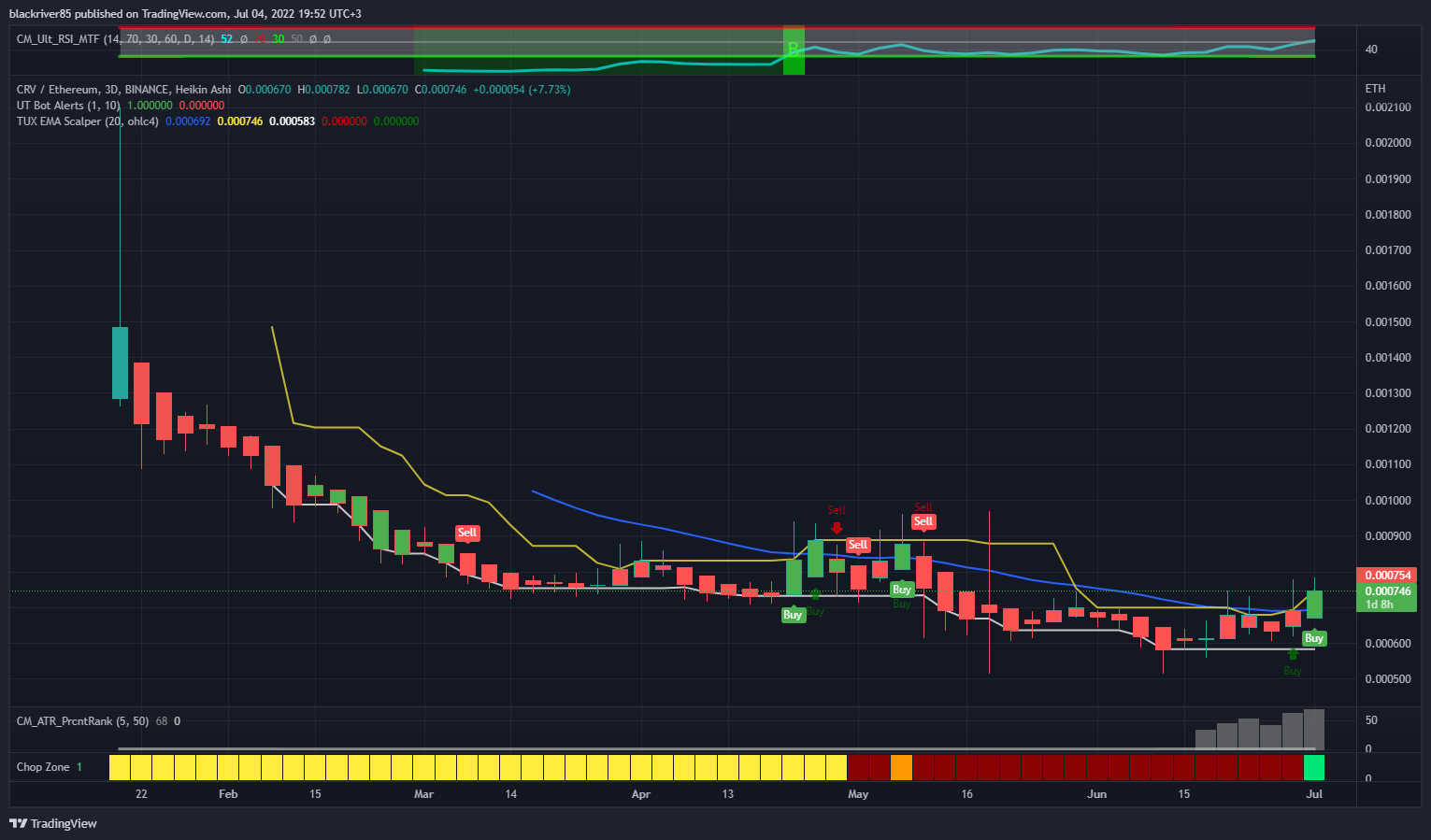Click the 0.002100 price axis label
The width and height of the screenshot is (1431, 840).
pyautogui.click(x=1388, y=107)
